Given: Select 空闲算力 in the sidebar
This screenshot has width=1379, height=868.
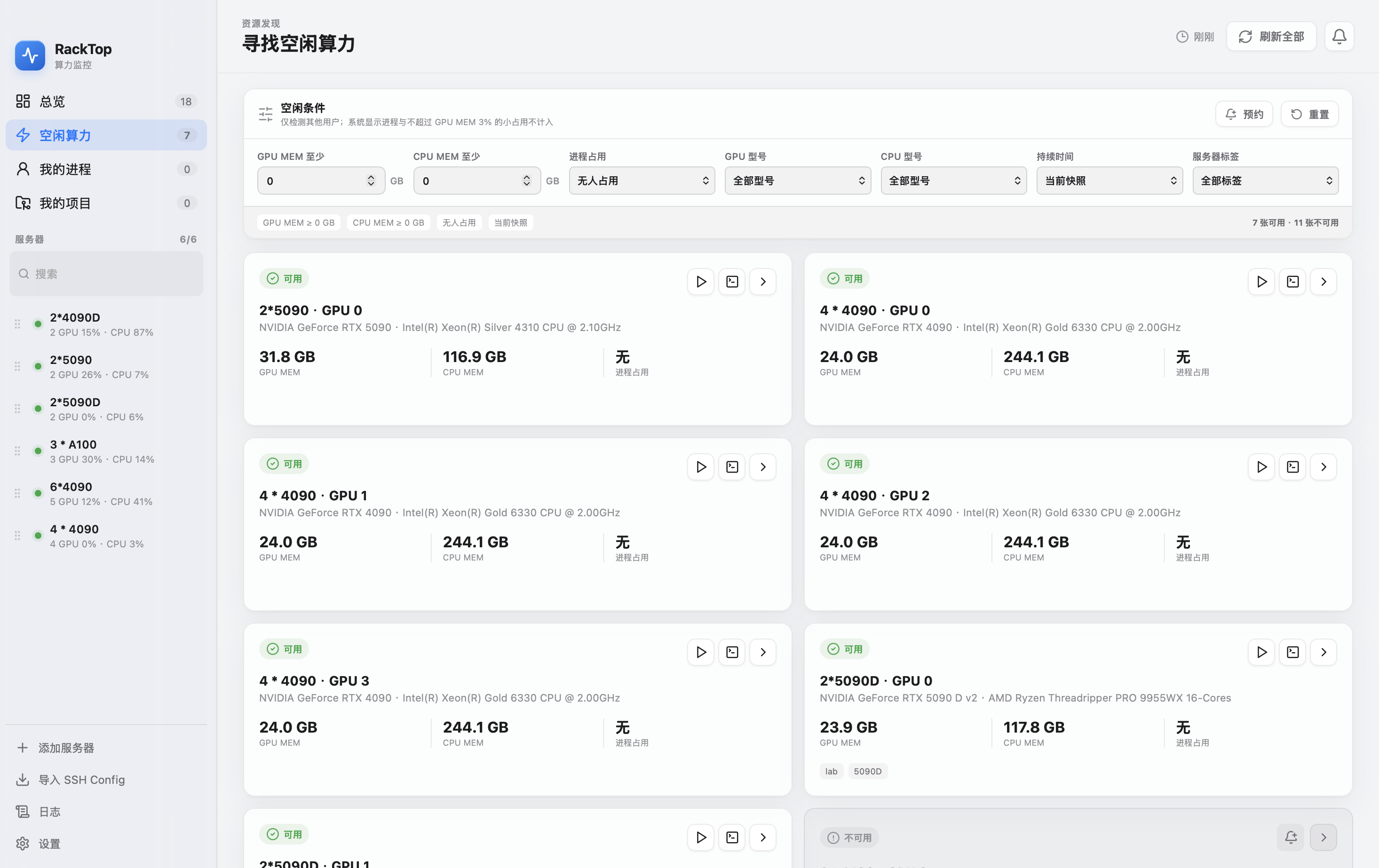Looking at the screenshot, I should pyautogui.click(x=106, y=135).
